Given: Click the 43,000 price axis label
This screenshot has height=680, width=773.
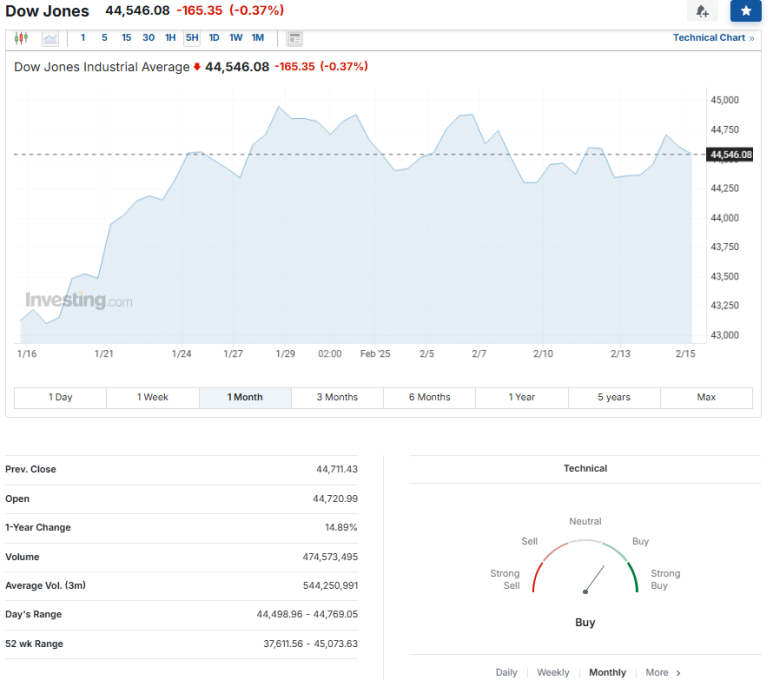Looking at the screenshot, I should [x=724, y=335].
